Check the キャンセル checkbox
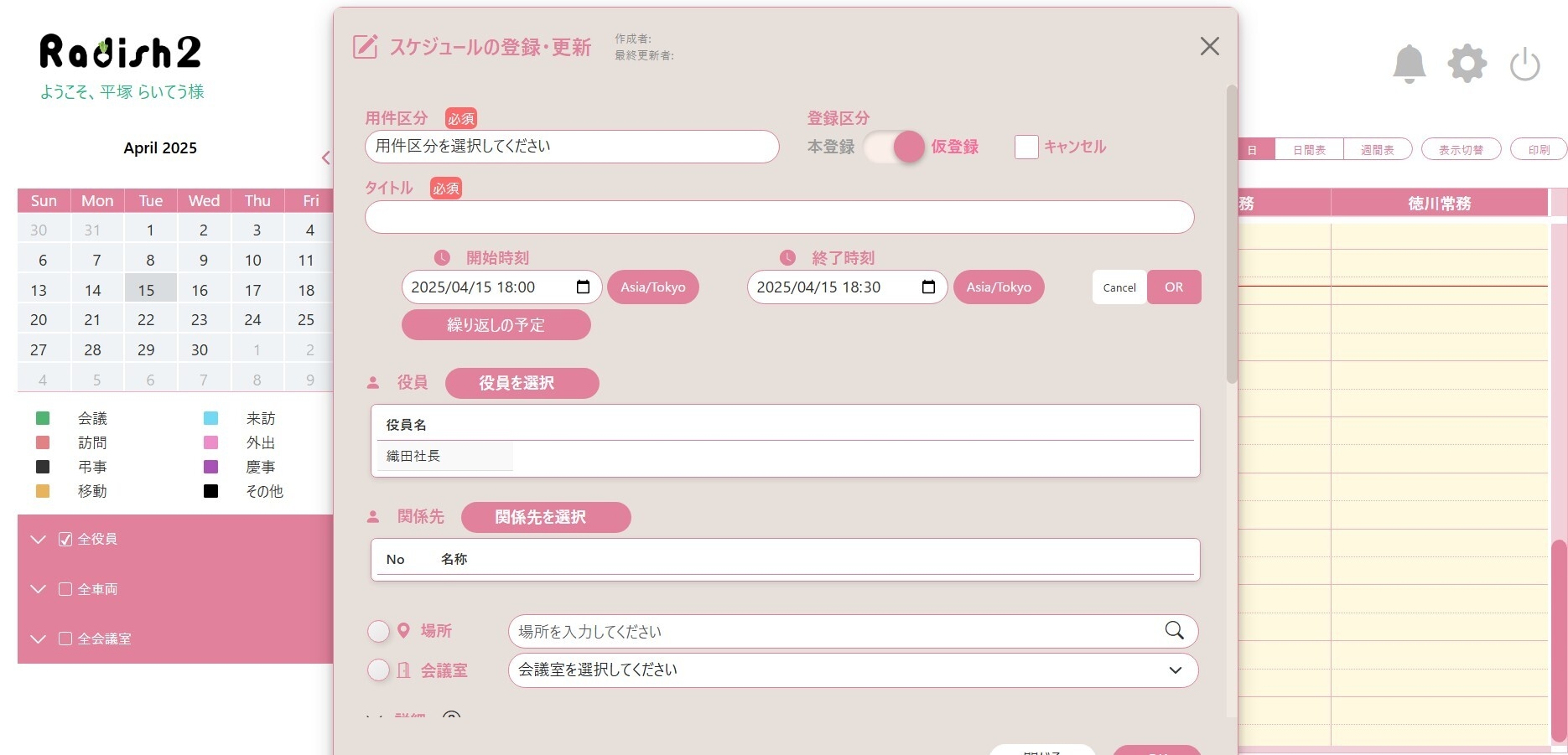This screenshot has height=755, width=1568. 1026,147
